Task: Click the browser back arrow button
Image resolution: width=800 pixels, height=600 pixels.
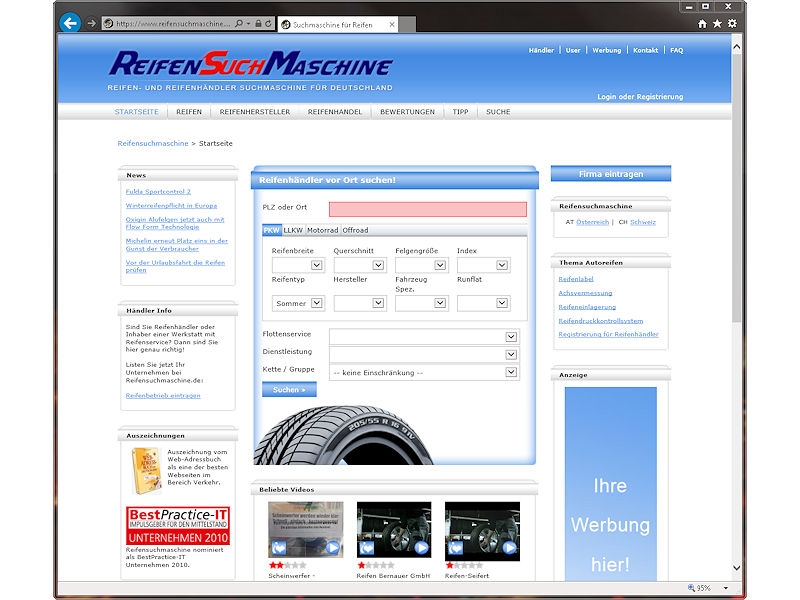Action: tap(70, 23)
